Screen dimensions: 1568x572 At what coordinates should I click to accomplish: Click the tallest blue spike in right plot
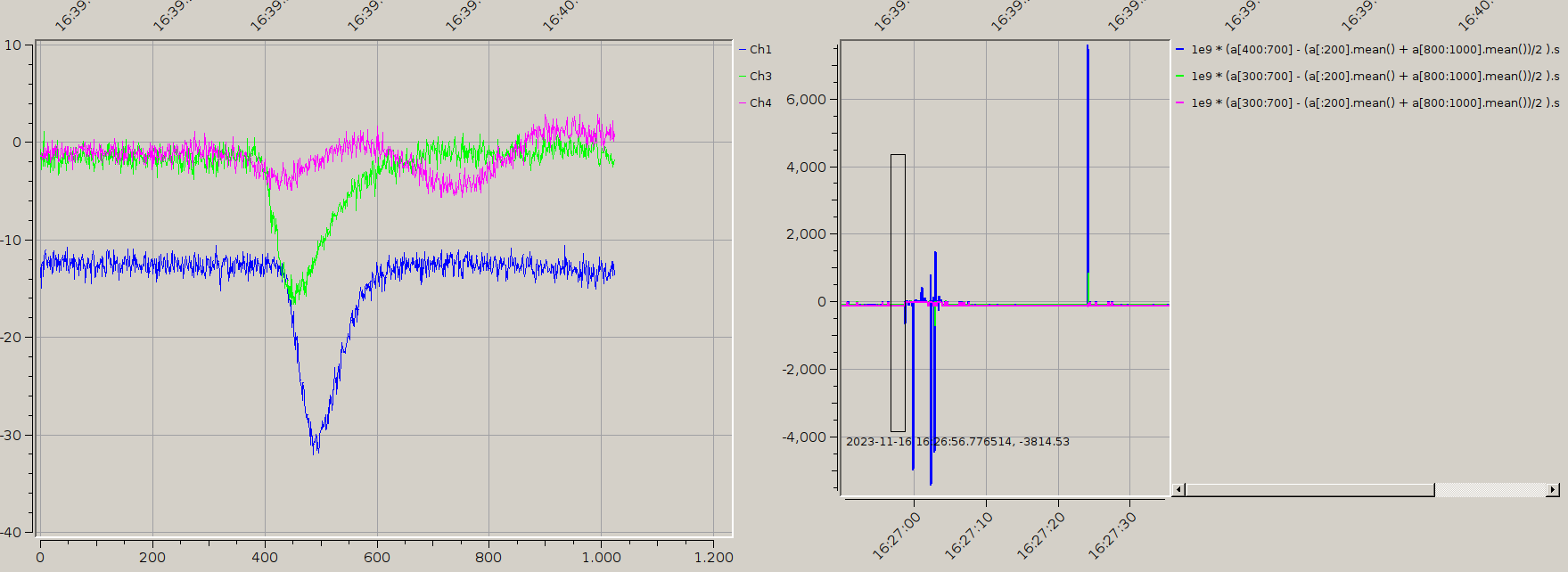(x=1088, y=49)
